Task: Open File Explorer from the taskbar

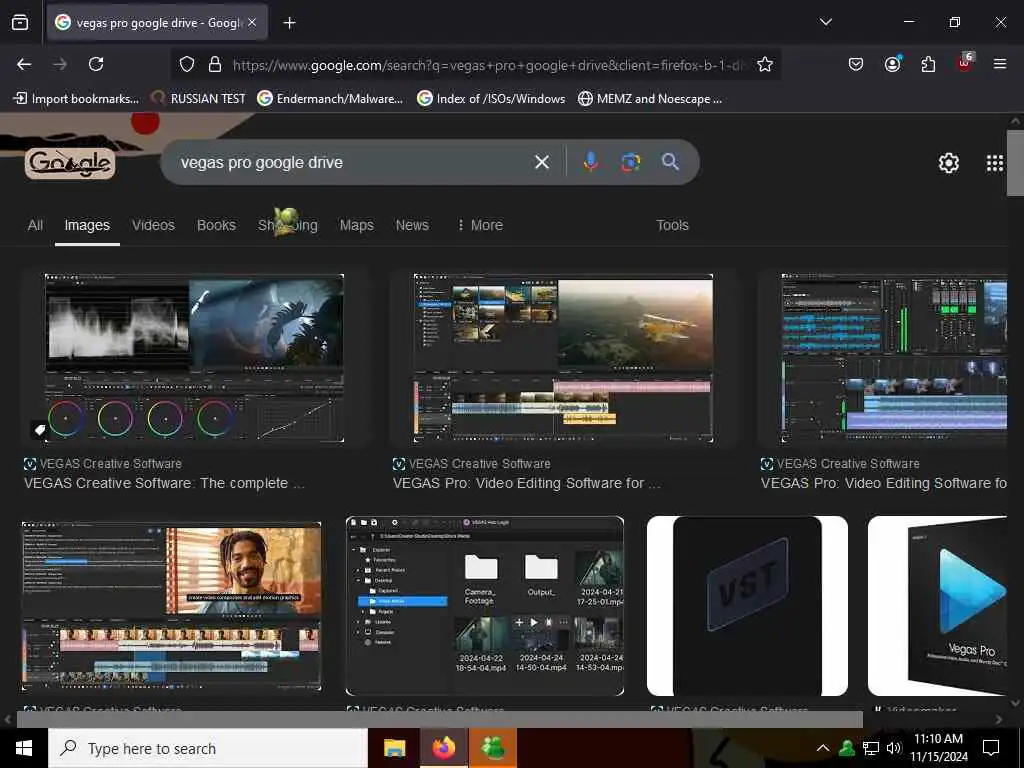Action: pyautogui.click(x=394, y=748)
